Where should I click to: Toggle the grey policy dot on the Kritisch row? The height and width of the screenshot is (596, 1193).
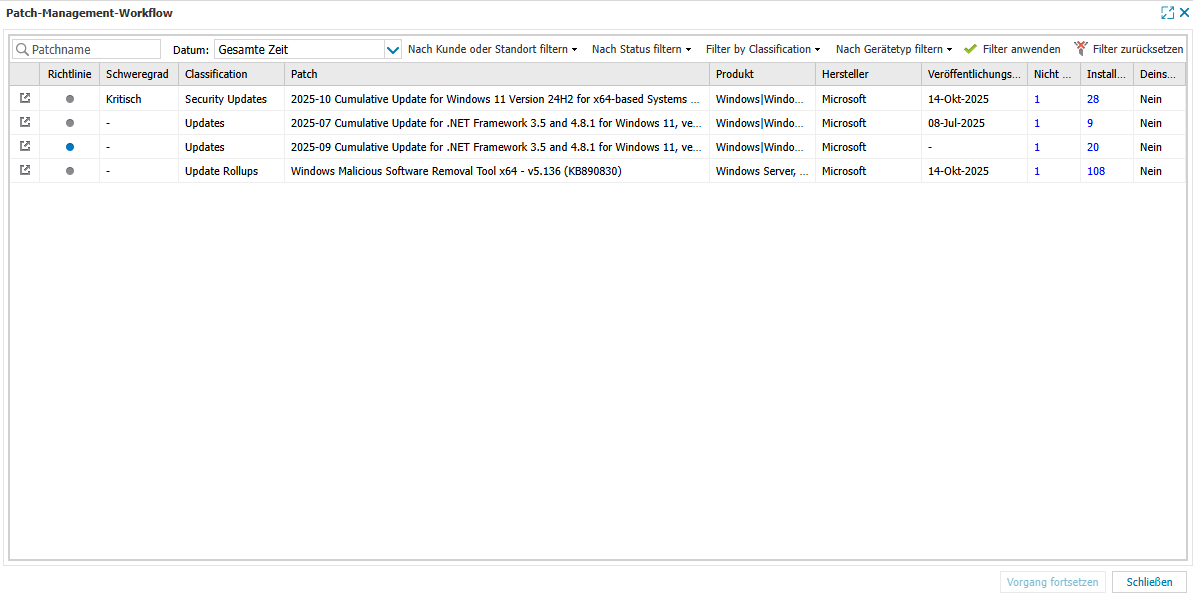[x=70, y=99]
